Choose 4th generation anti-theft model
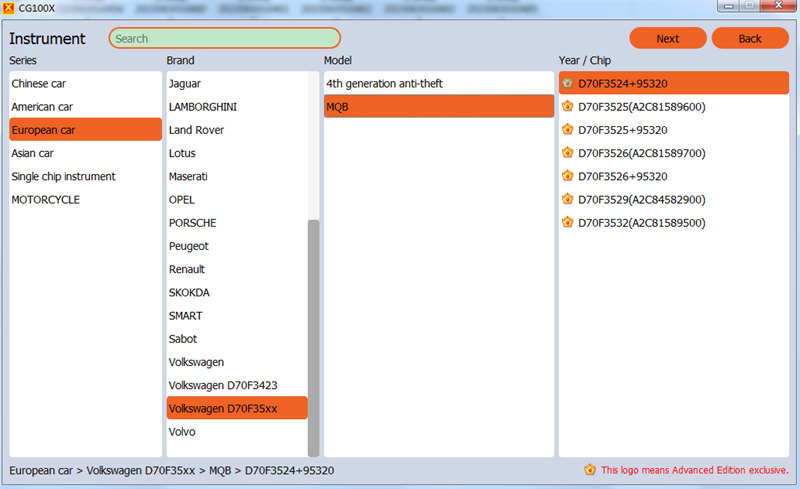The height and width of the screenshot is (489, 800). coord(439,83)
